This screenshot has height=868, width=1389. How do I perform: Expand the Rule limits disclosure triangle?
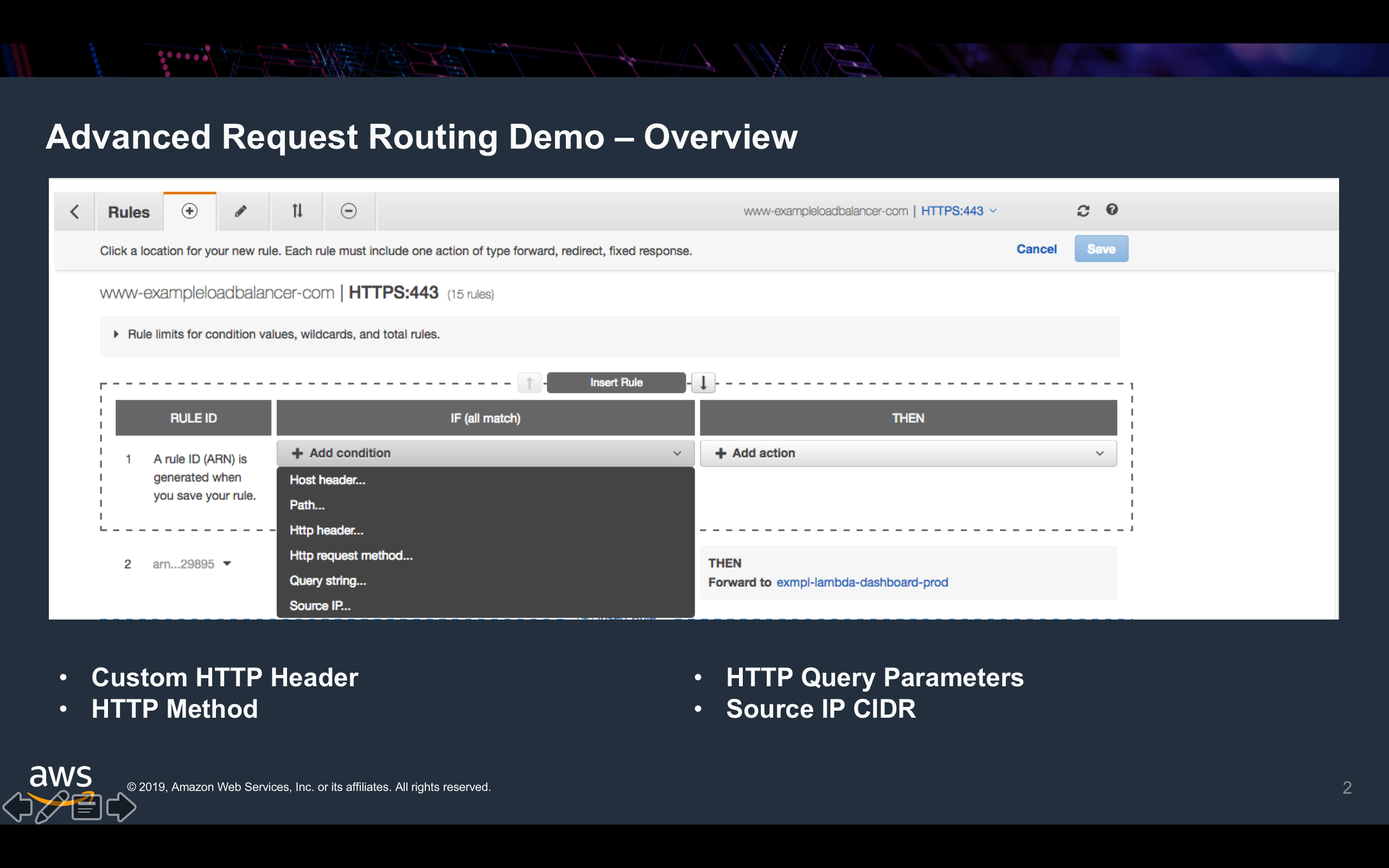(x=116, y=334)
